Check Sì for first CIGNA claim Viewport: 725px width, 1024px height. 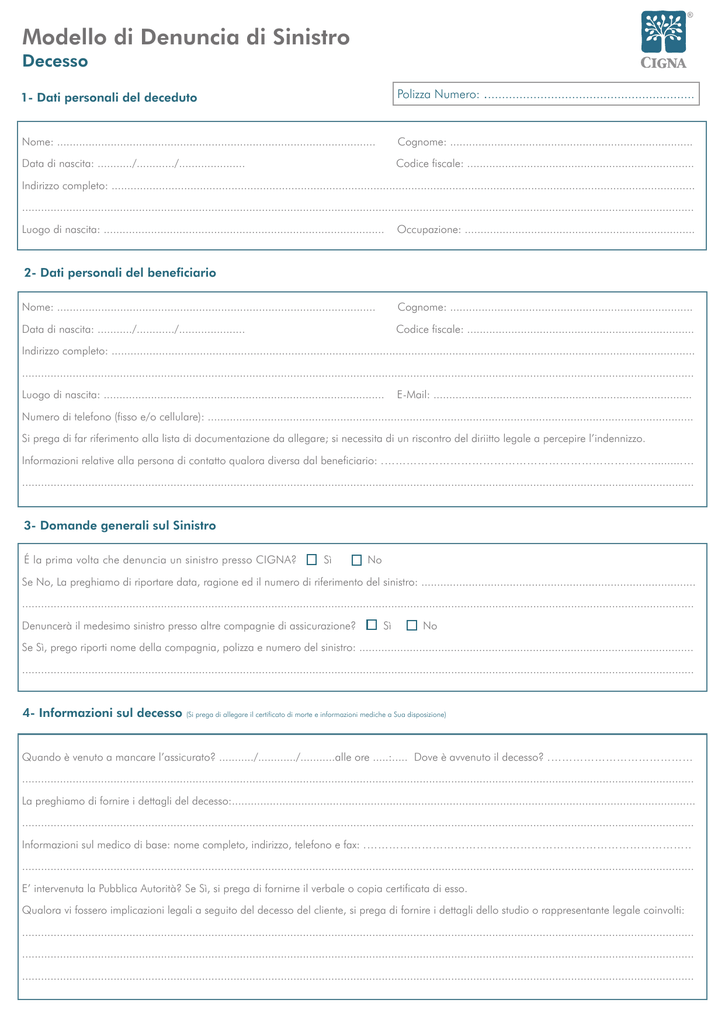(312, 560)
